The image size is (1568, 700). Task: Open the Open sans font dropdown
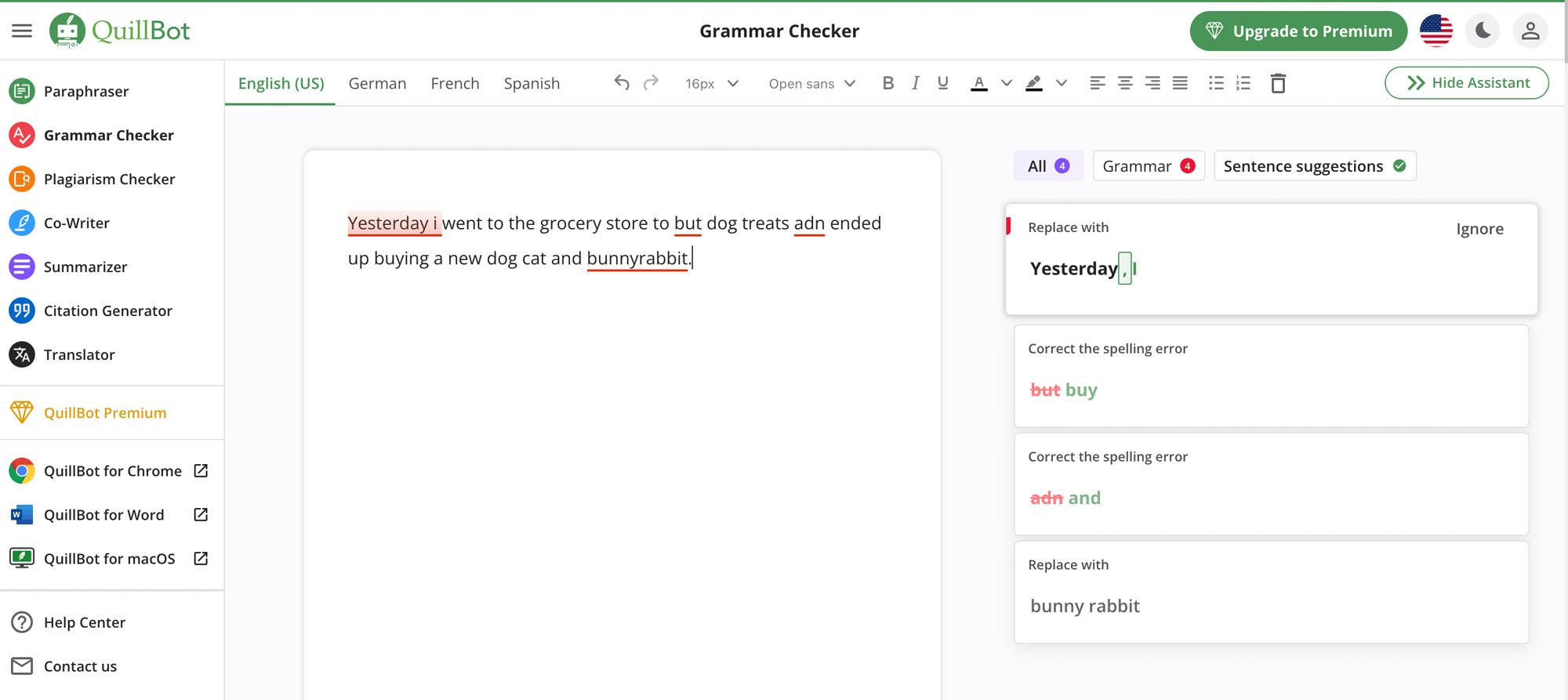coord(811,83)
